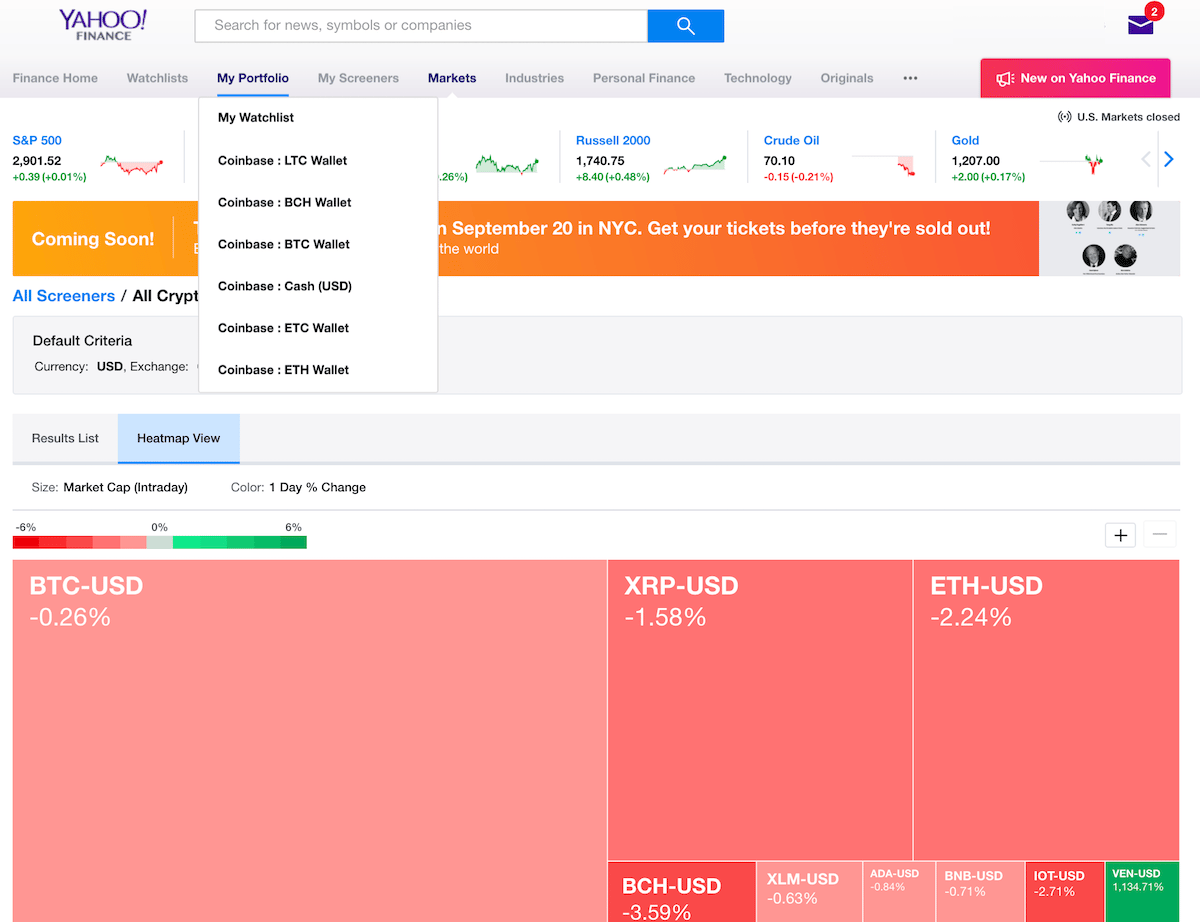Open Size Market Cap (Intraday) selector
Screen dimensions: 1200x922
pyautogui.click(x=110, y=488)
